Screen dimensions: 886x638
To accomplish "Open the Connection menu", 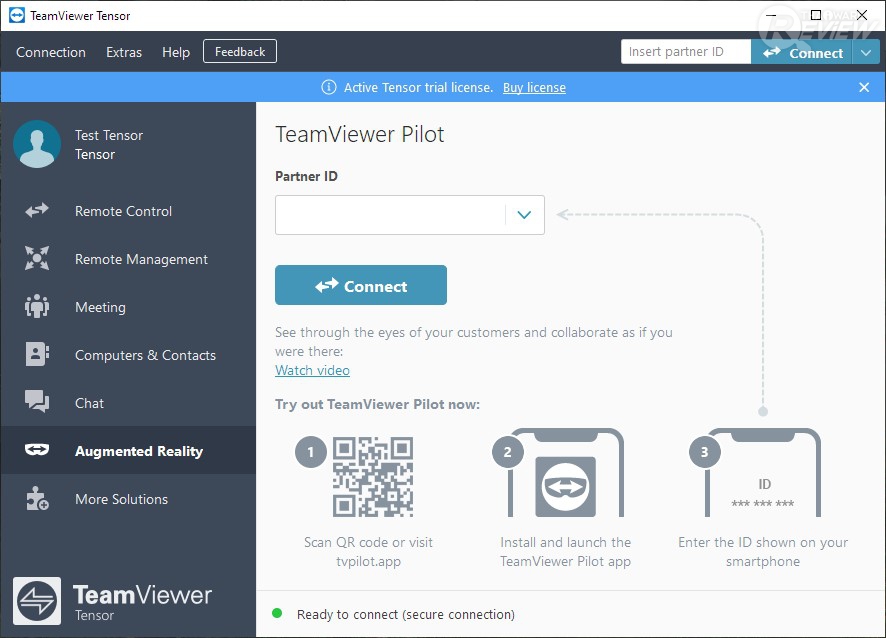I will 51,52.
